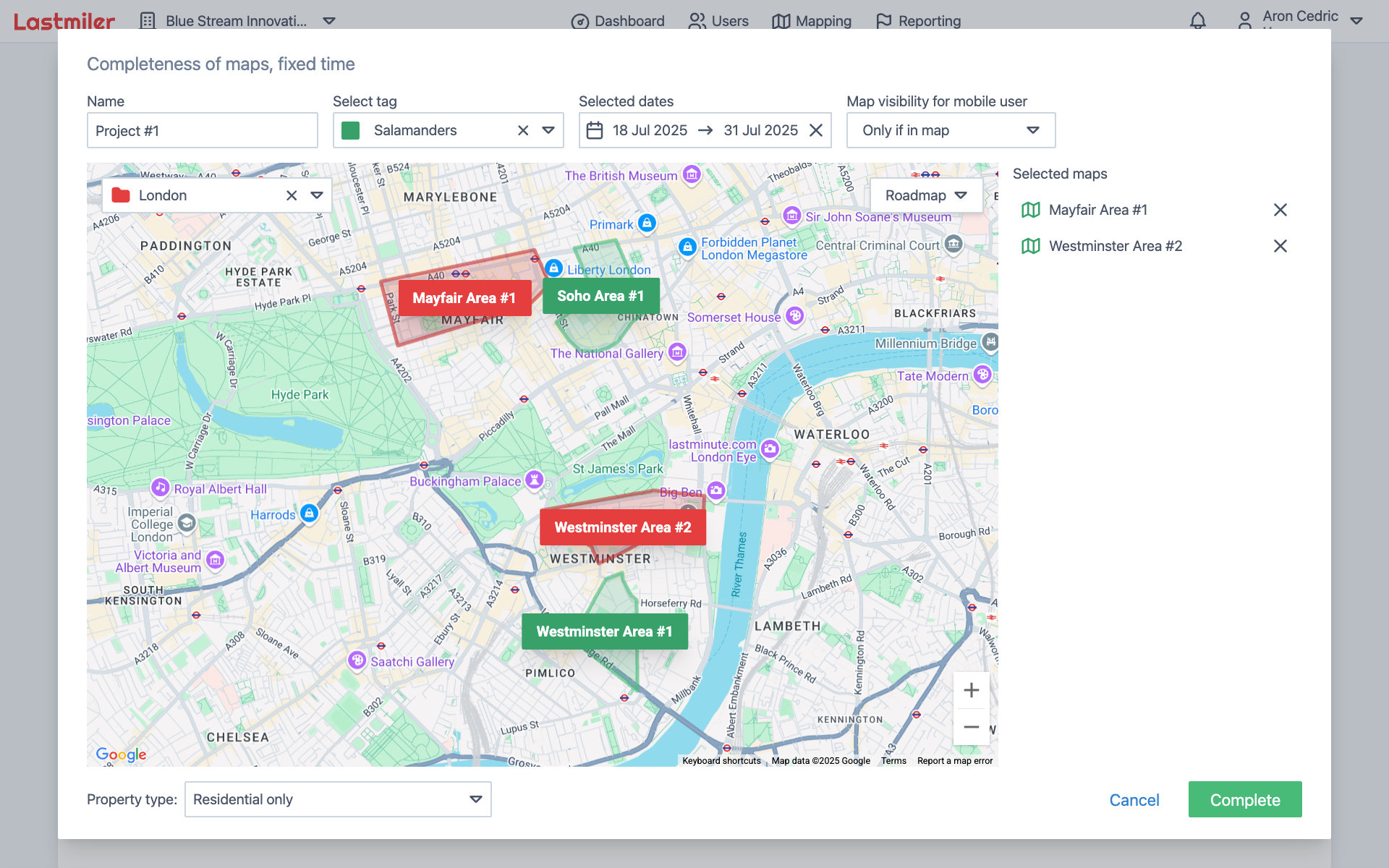Click the Saatchi Gallery marker

click(x=357, y=660)
